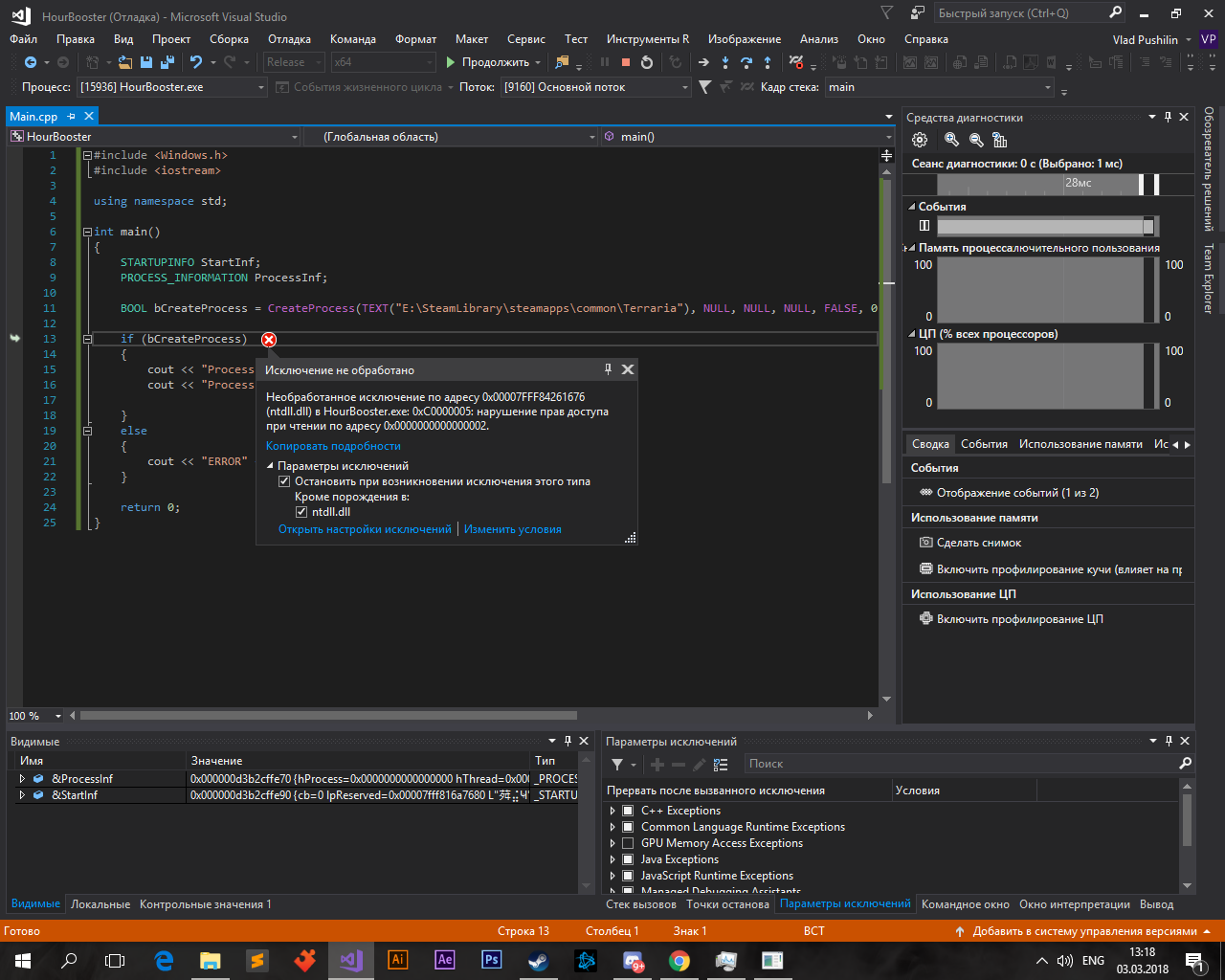Screen dimensions: 1225x980
Task: Click the red Stop Debugging square
Action: (x=626, y=62)
